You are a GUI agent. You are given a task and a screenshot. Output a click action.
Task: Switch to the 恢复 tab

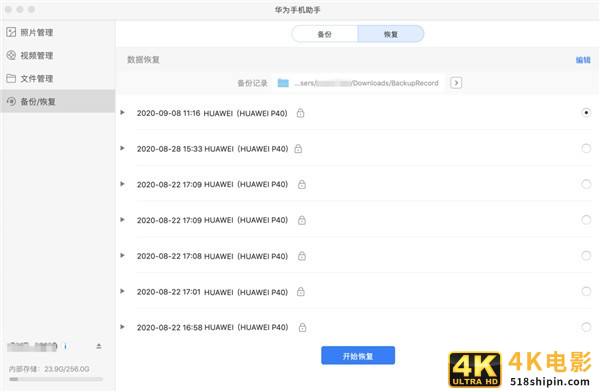pyautogui.click(x=391, y=34)
